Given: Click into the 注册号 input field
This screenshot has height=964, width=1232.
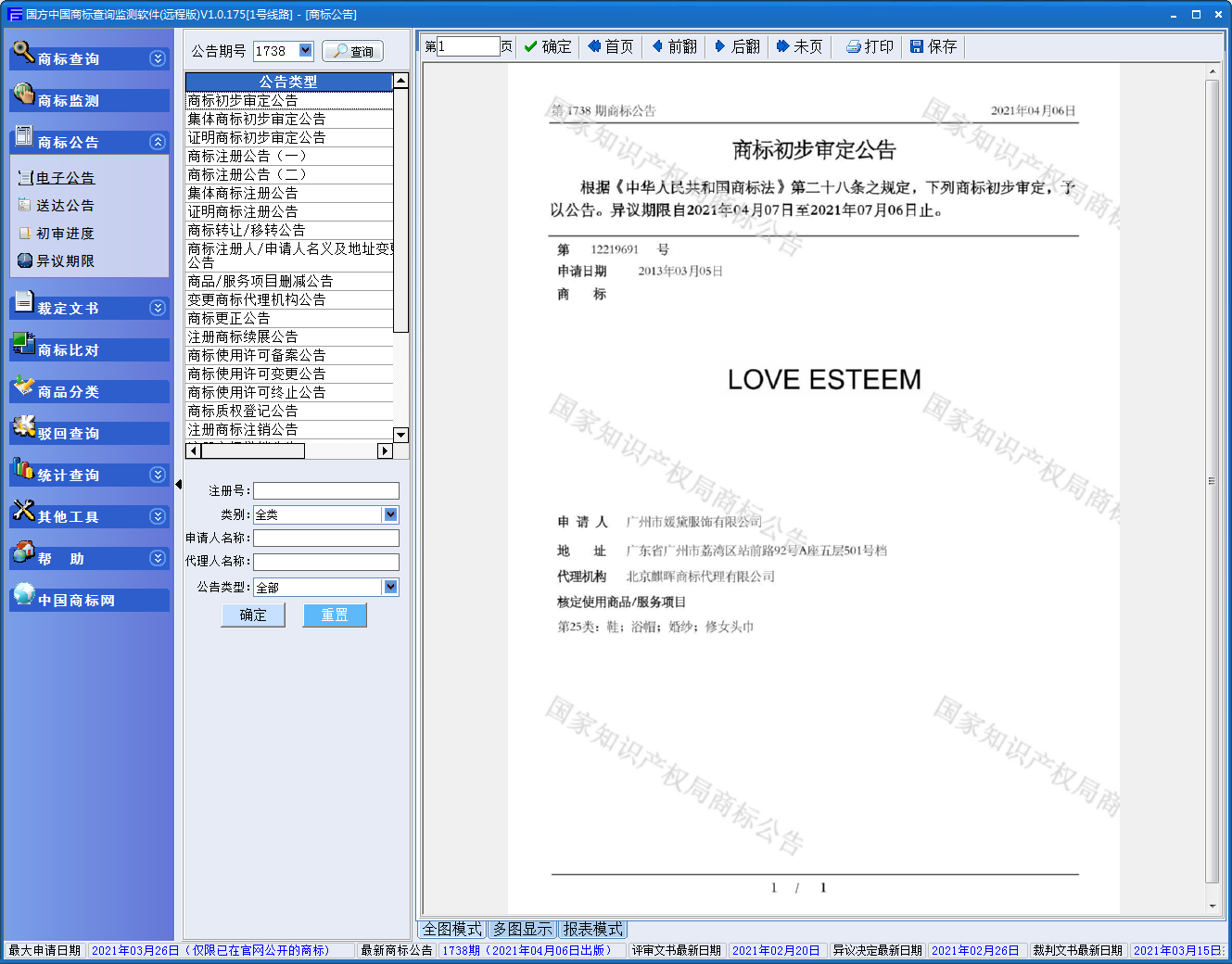Looking at the screenshot, I should coord(326,491).
